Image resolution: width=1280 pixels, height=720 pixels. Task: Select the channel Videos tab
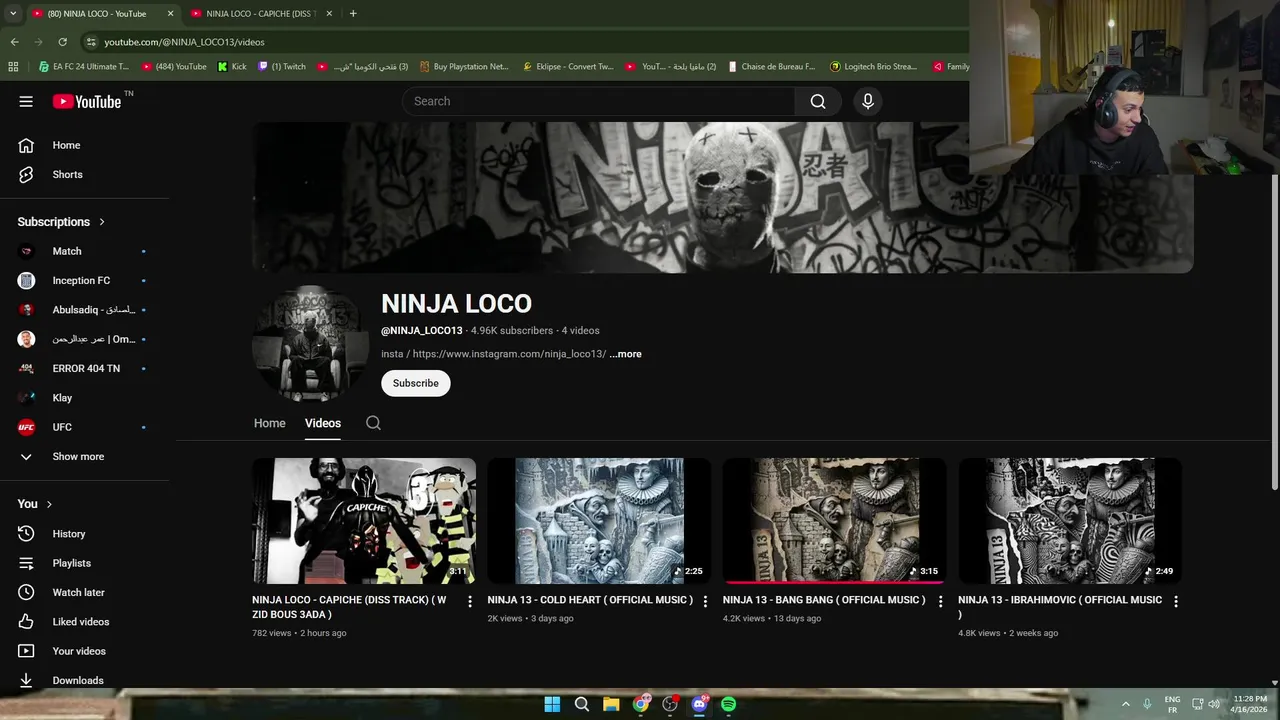click(323, 423)
